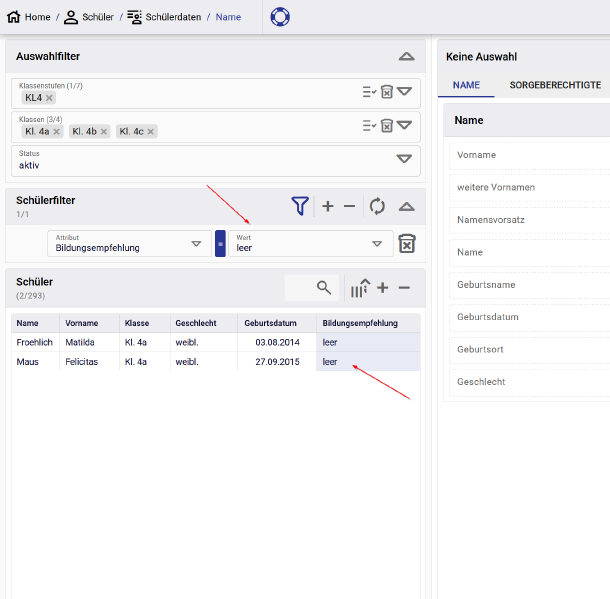Image resolution: width=610 pixels, height=599 pixels.
Task: Remove the Kl. 4b class chip
Action: coord(104,131)
